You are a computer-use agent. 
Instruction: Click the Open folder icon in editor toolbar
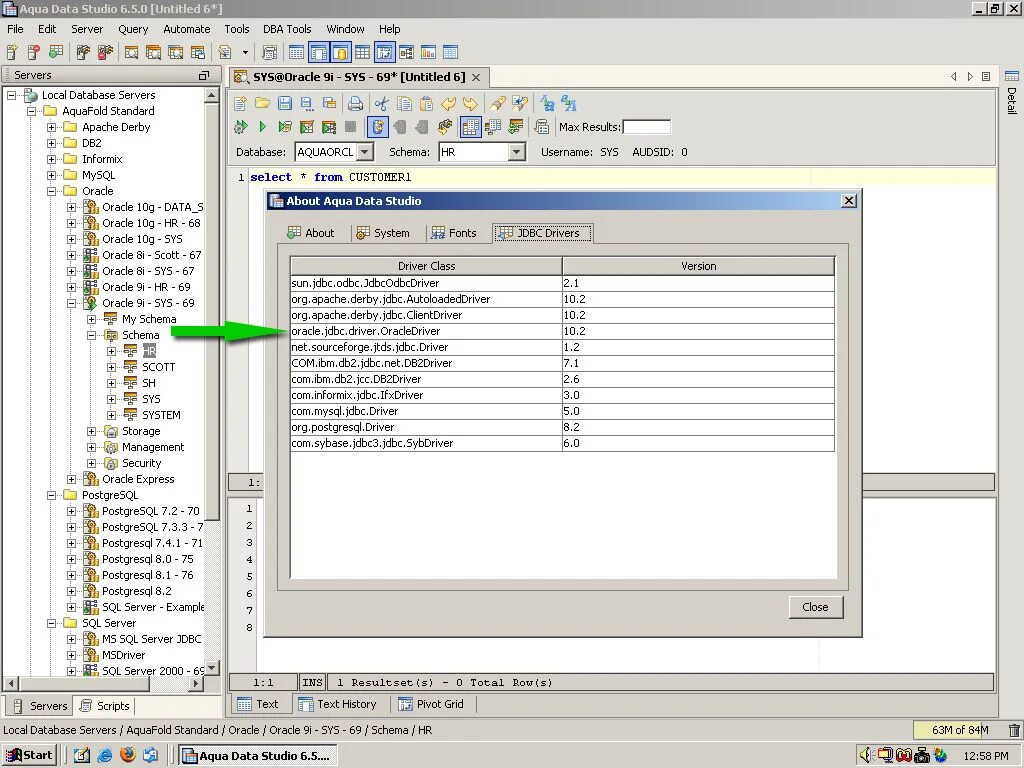(263, 103)
